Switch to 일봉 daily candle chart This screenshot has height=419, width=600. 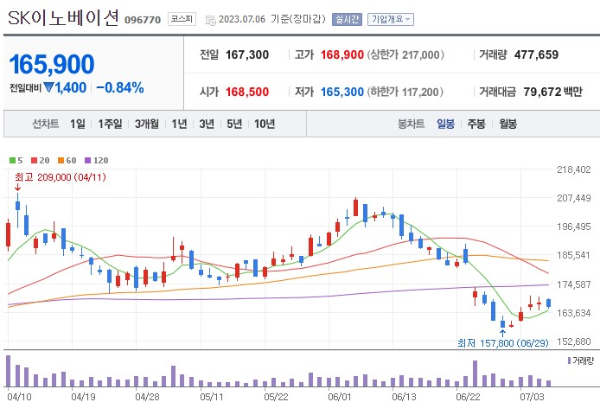tap(445, 124)
